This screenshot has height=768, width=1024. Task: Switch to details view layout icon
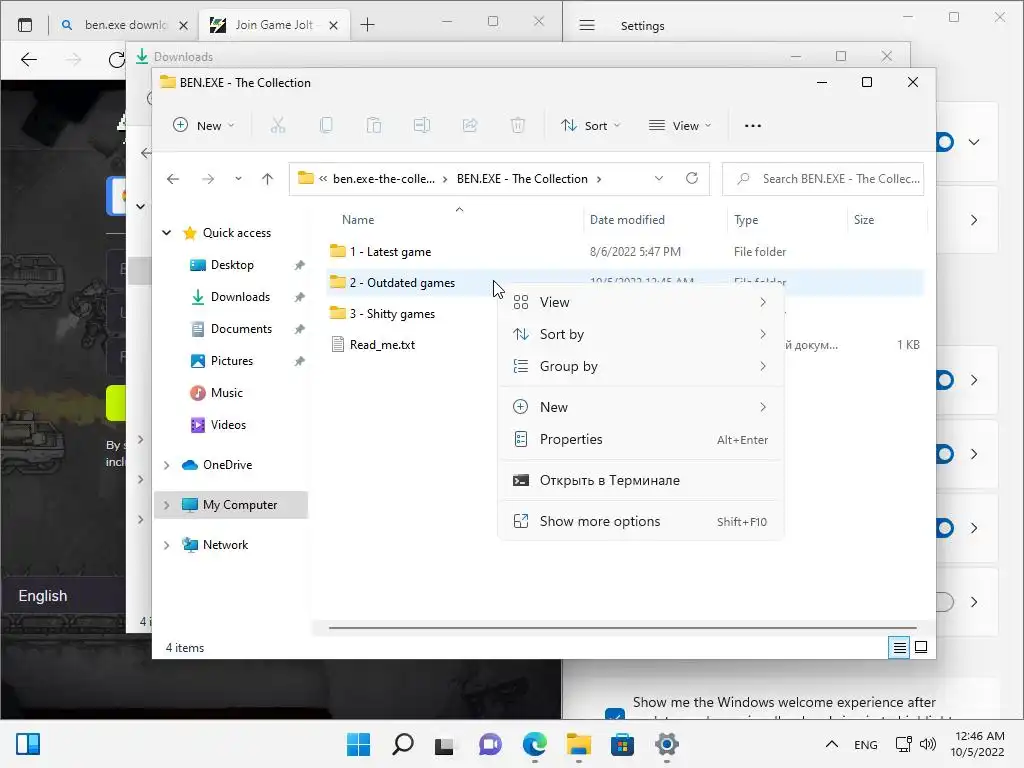[899, 647]
